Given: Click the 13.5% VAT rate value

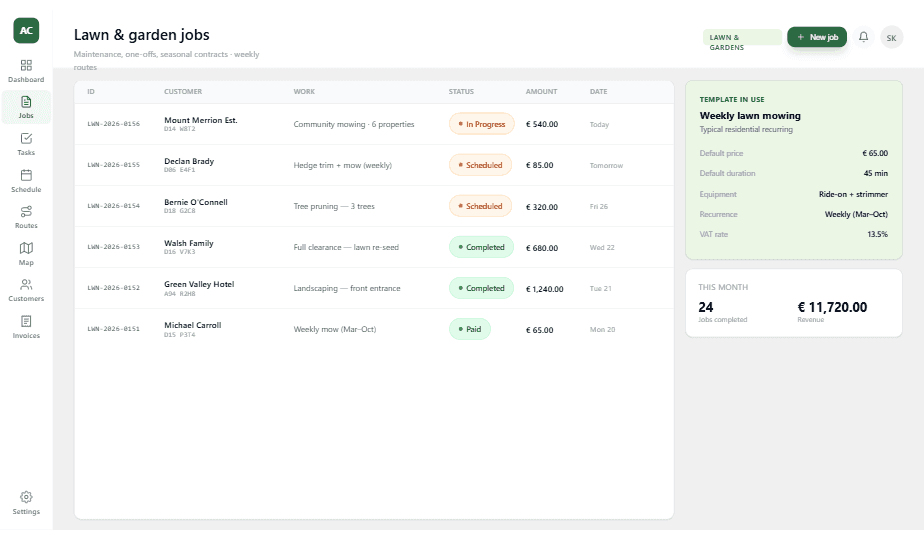Looking at the screenshot, I should coord(877,234).
